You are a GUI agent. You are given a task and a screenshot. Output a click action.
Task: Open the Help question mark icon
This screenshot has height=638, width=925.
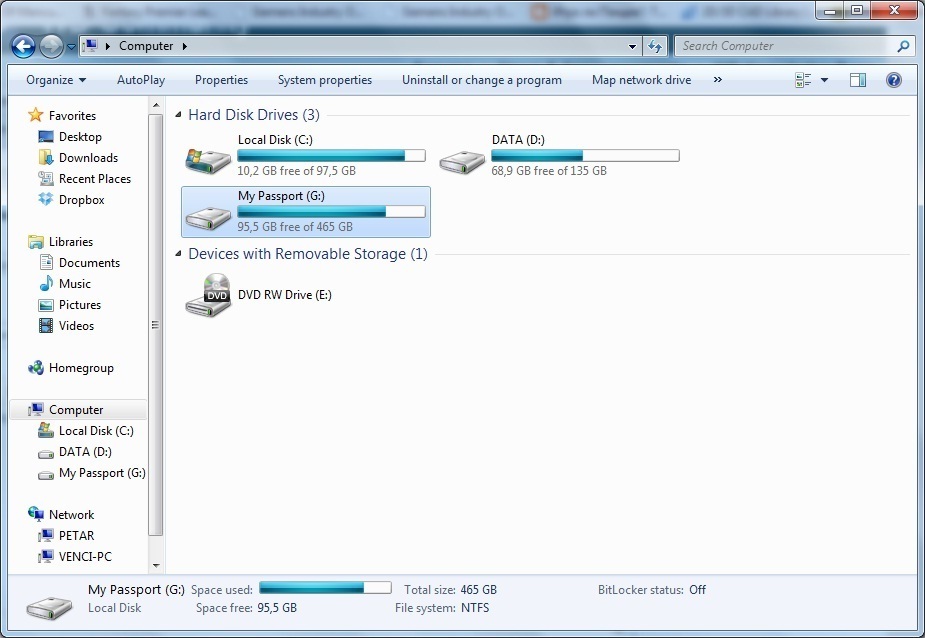pyautogui.click(x=894, y=80)
